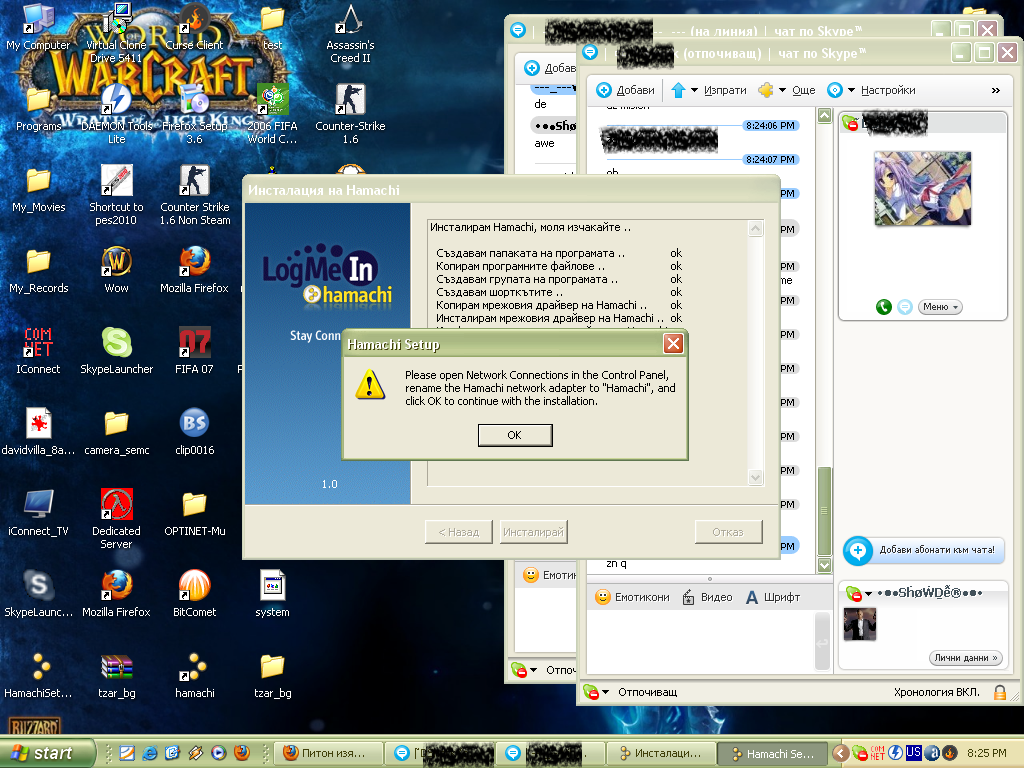1024x768 pixels.
Task: Open the Windows start menu
Action: click(x=46, y=753)
